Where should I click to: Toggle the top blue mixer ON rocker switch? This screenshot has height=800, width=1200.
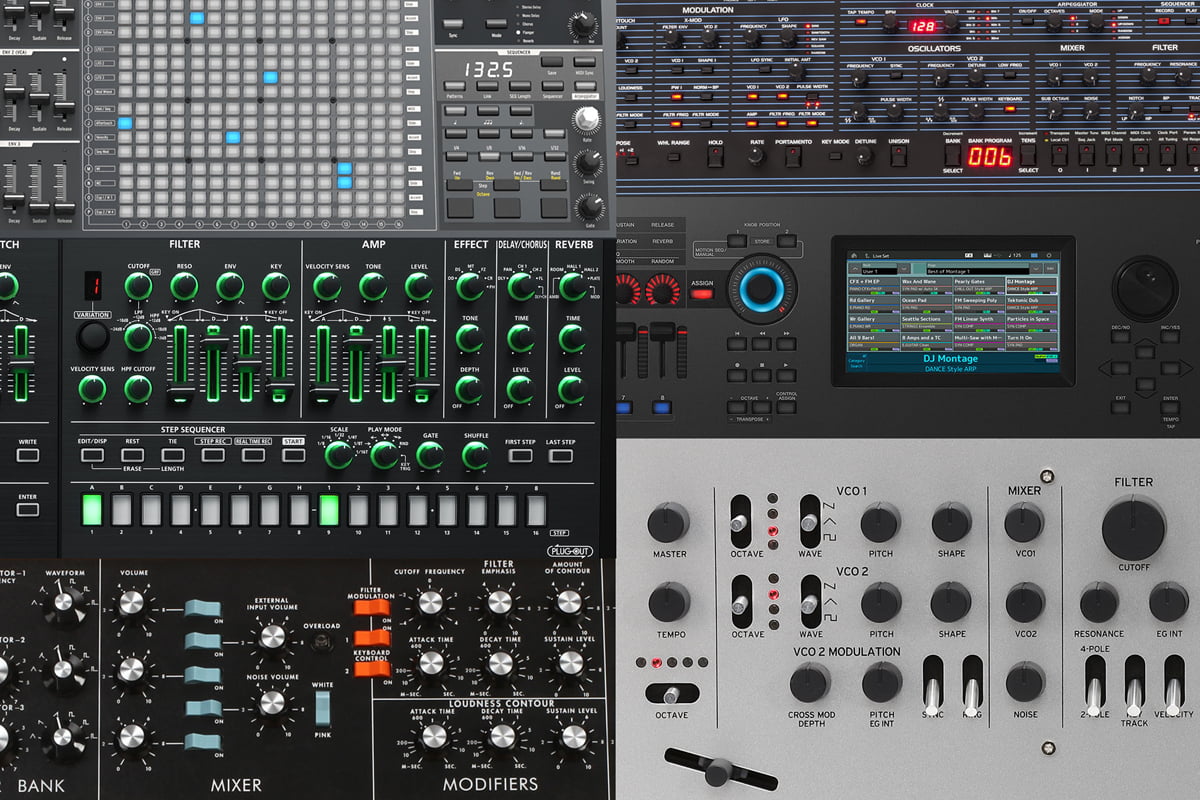tap(203, 608)
